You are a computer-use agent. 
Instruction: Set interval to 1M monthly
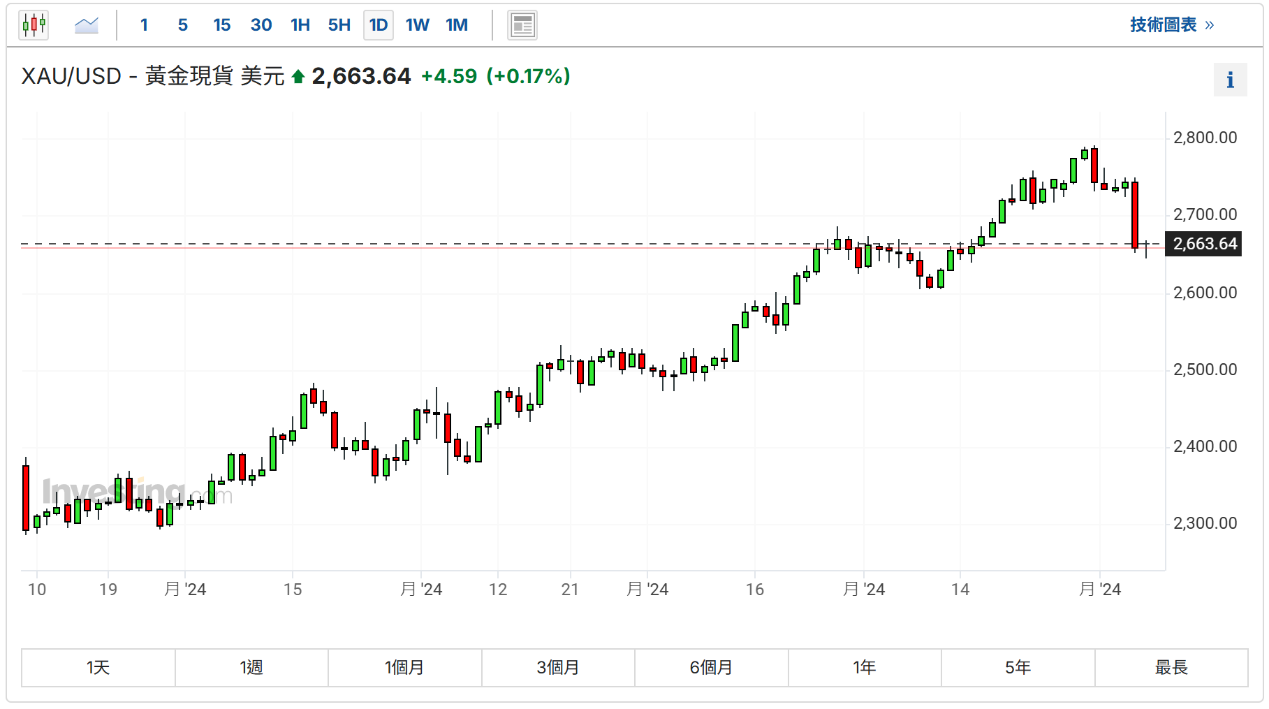click(x=456, y=25)
